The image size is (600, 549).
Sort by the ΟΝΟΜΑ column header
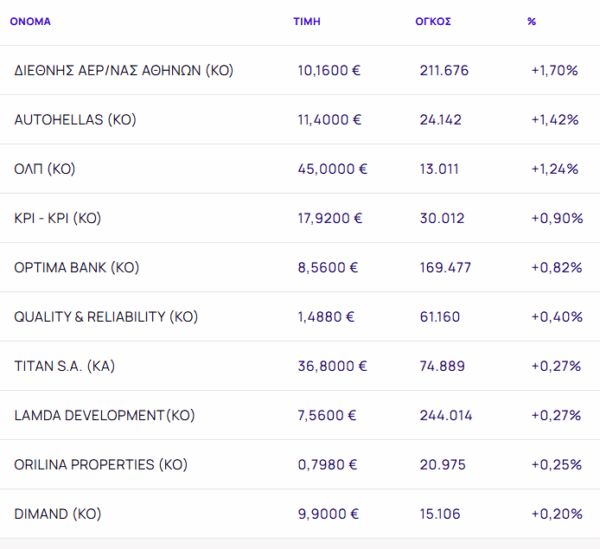coord(30,21)
